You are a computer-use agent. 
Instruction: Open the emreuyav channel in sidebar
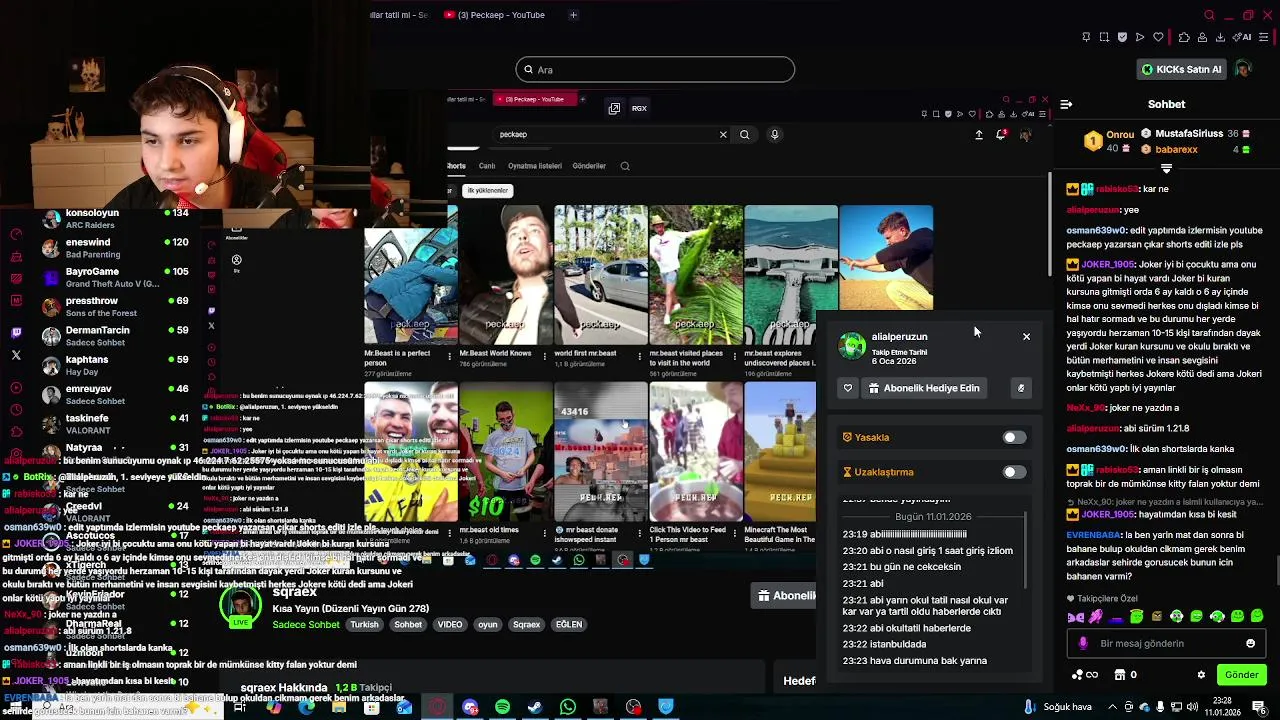pos(115,394)
